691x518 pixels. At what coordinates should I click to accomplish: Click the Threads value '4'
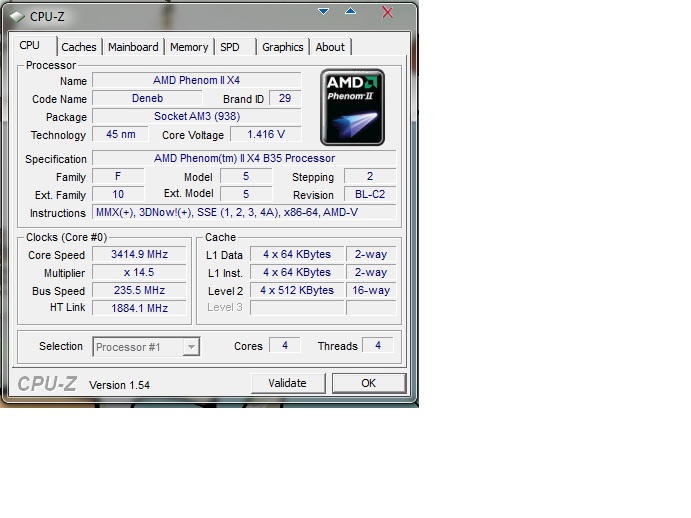(x=378, y=345)
